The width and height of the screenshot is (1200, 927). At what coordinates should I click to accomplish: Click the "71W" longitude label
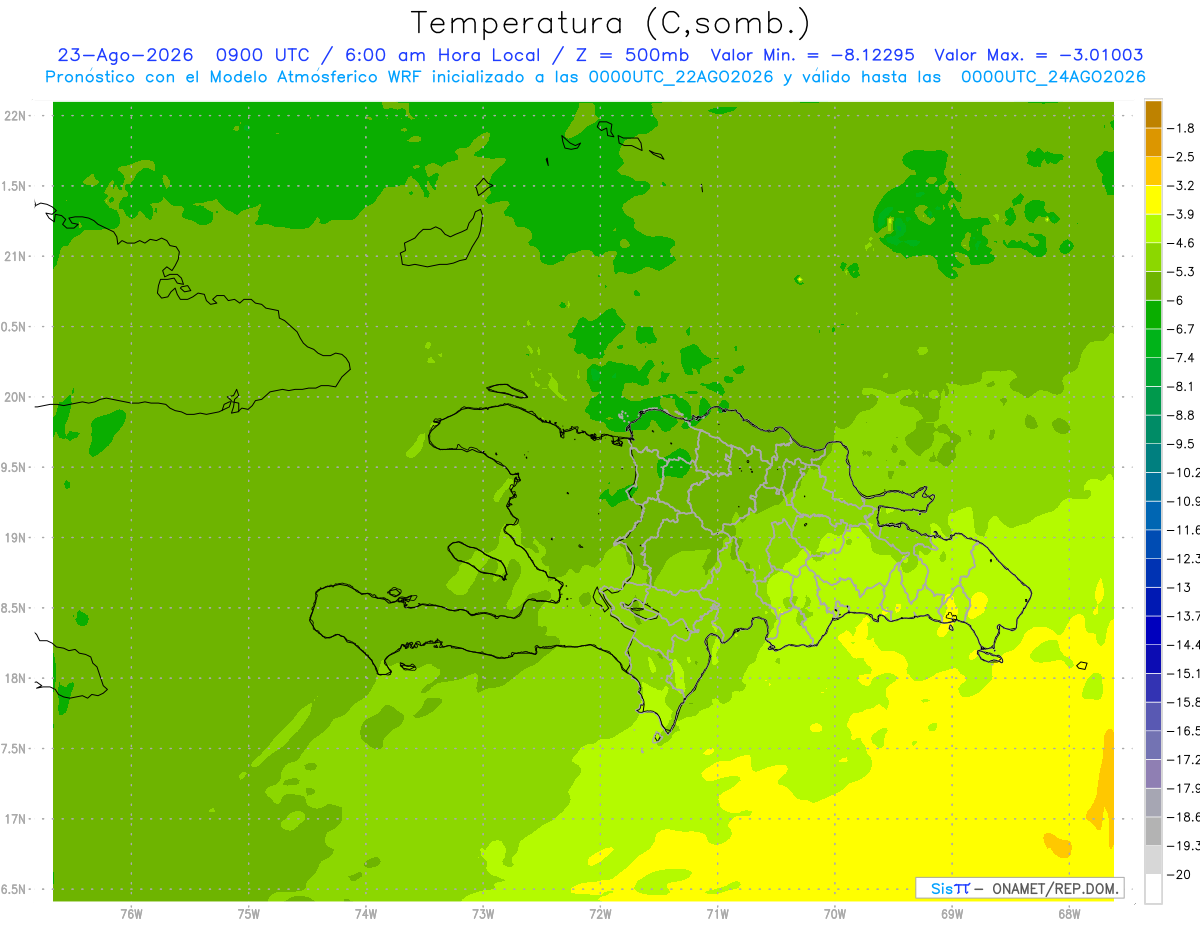tap(717, 914)
